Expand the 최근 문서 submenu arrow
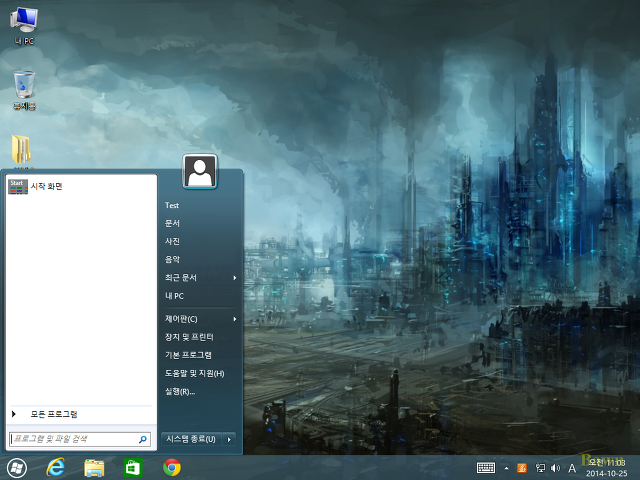 (235, 278)
